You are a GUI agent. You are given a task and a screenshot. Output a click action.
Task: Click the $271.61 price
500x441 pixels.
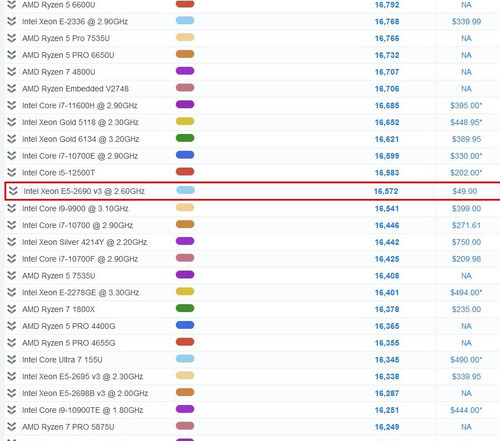466,225
